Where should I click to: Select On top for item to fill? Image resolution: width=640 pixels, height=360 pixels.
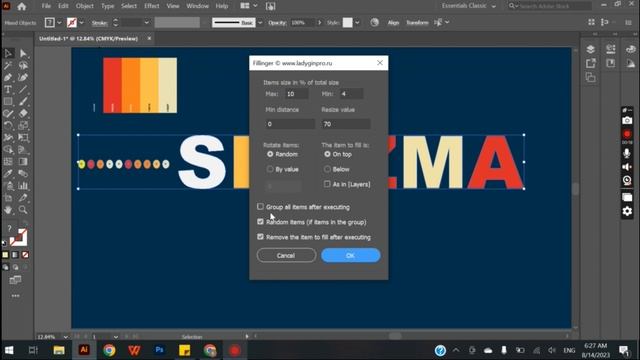327,154
